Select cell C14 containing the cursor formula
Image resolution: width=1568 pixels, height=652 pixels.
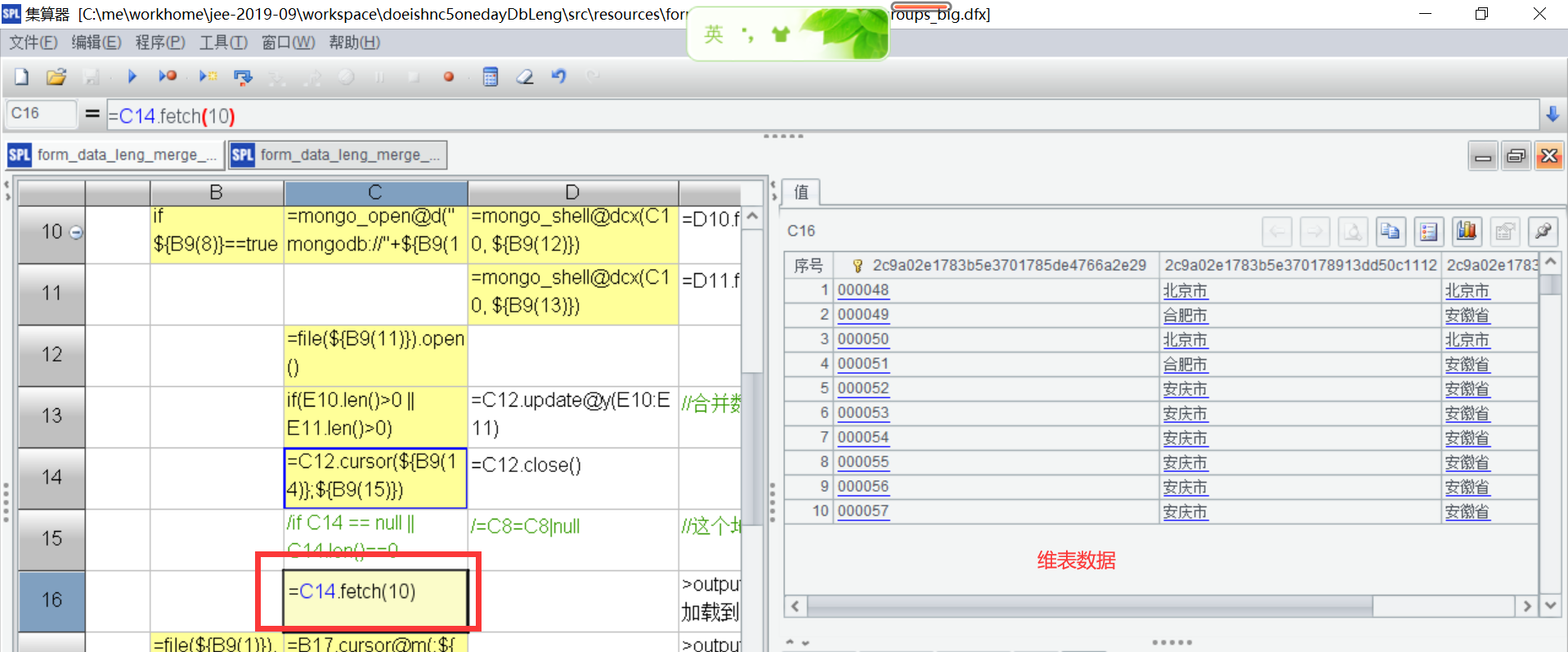375,477
